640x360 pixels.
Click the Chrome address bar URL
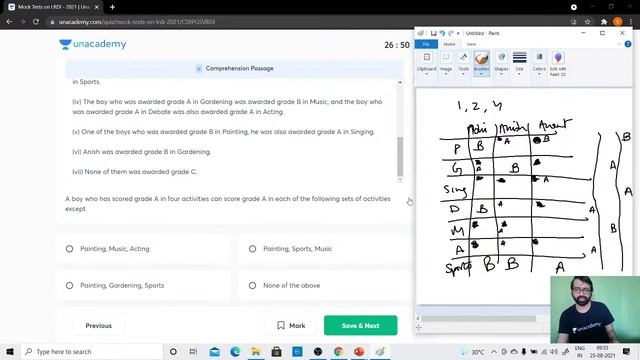click(x=137, y=22)
